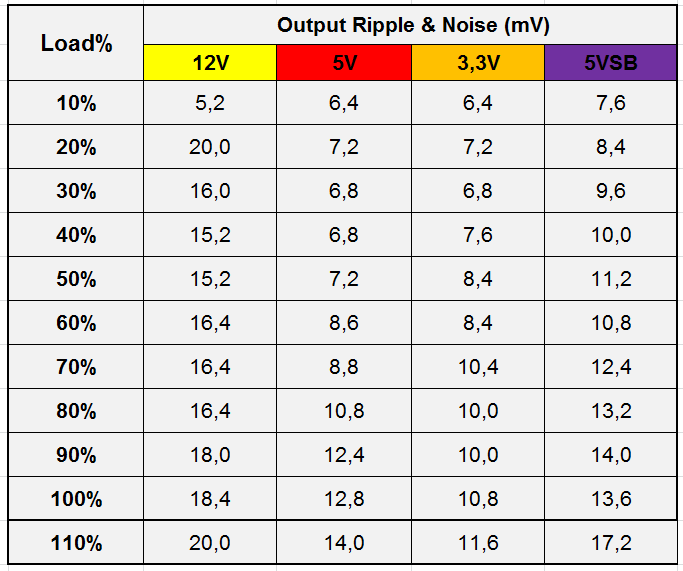Image resolution: width=683 pixels, height=571 pixels.
Task: Click the 110% load row label
Action: (x=76, y=543)
